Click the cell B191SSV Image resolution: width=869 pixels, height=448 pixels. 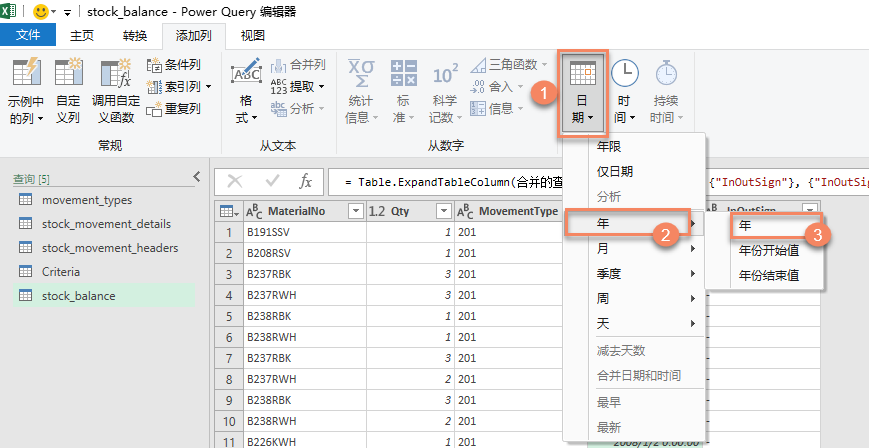click(x=305, y=232)
